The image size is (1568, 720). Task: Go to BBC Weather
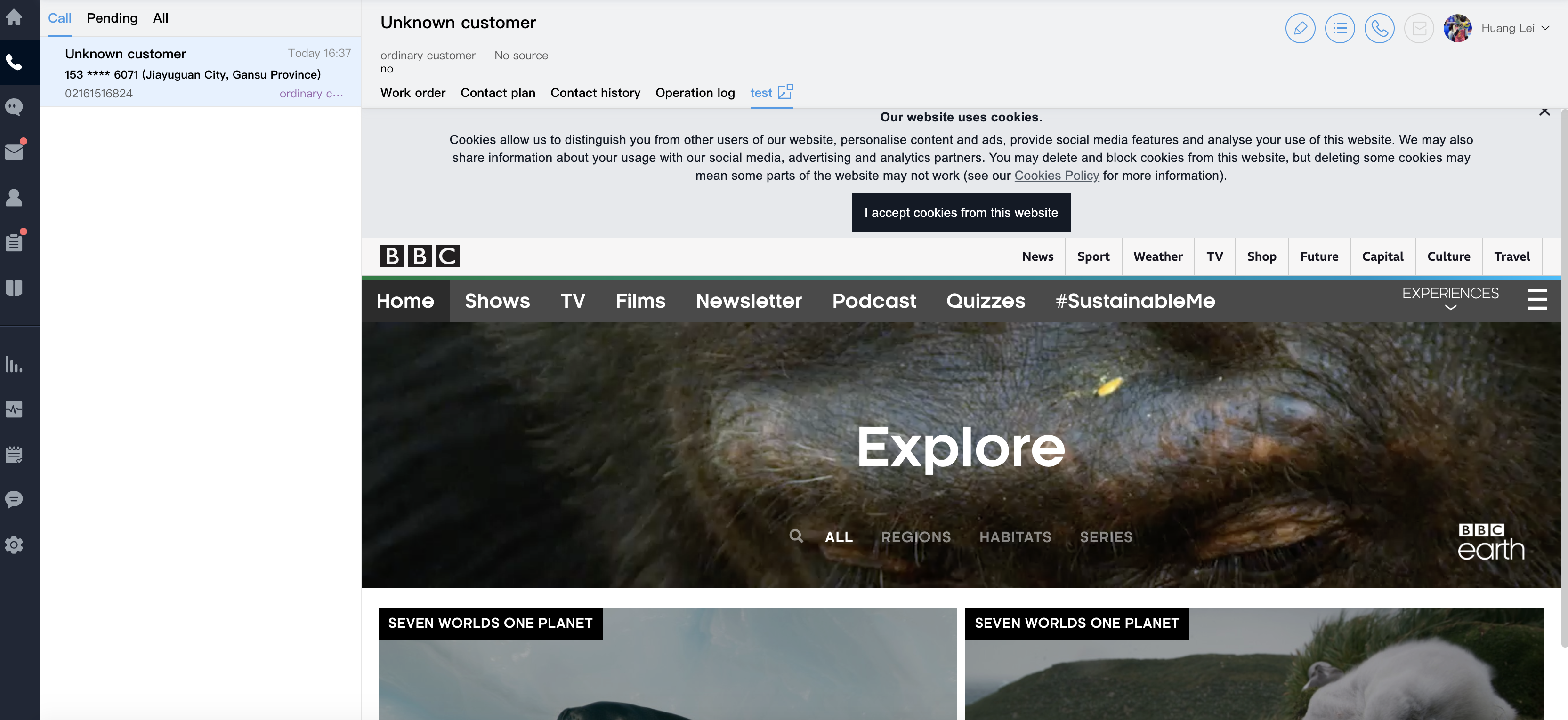[x=1158, y=256]
